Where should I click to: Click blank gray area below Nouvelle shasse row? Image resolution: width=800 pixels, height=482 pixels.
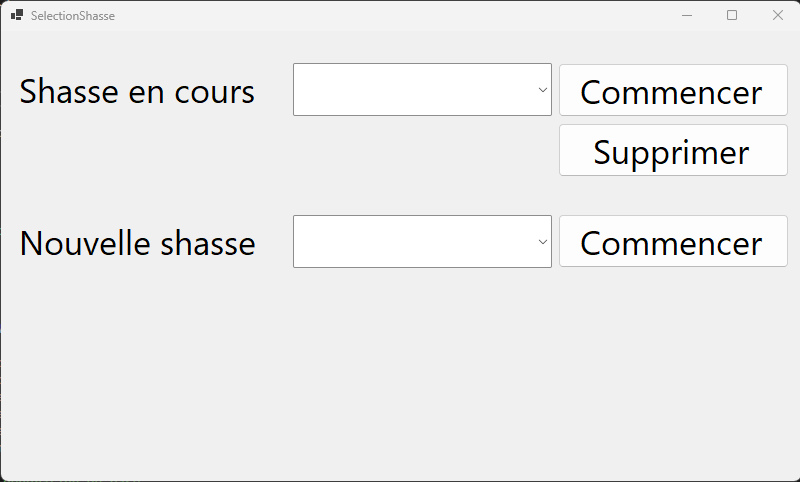pyautogui.click(x=400, y=370)
